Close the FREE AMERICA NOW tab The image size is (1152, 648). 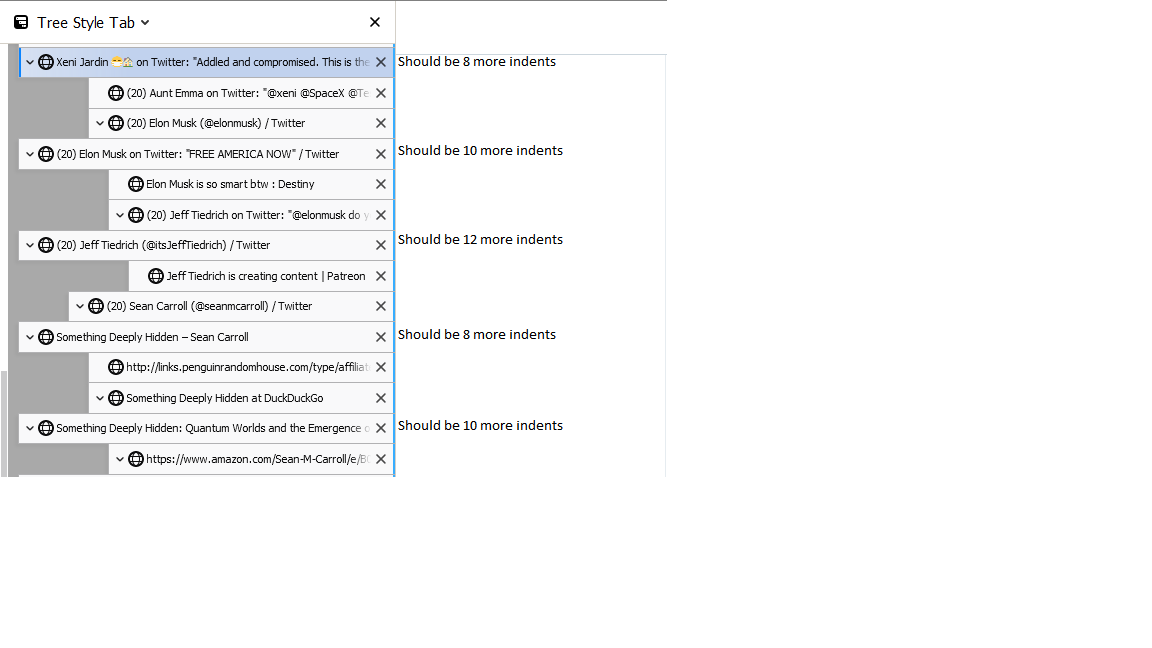[381, 154]
